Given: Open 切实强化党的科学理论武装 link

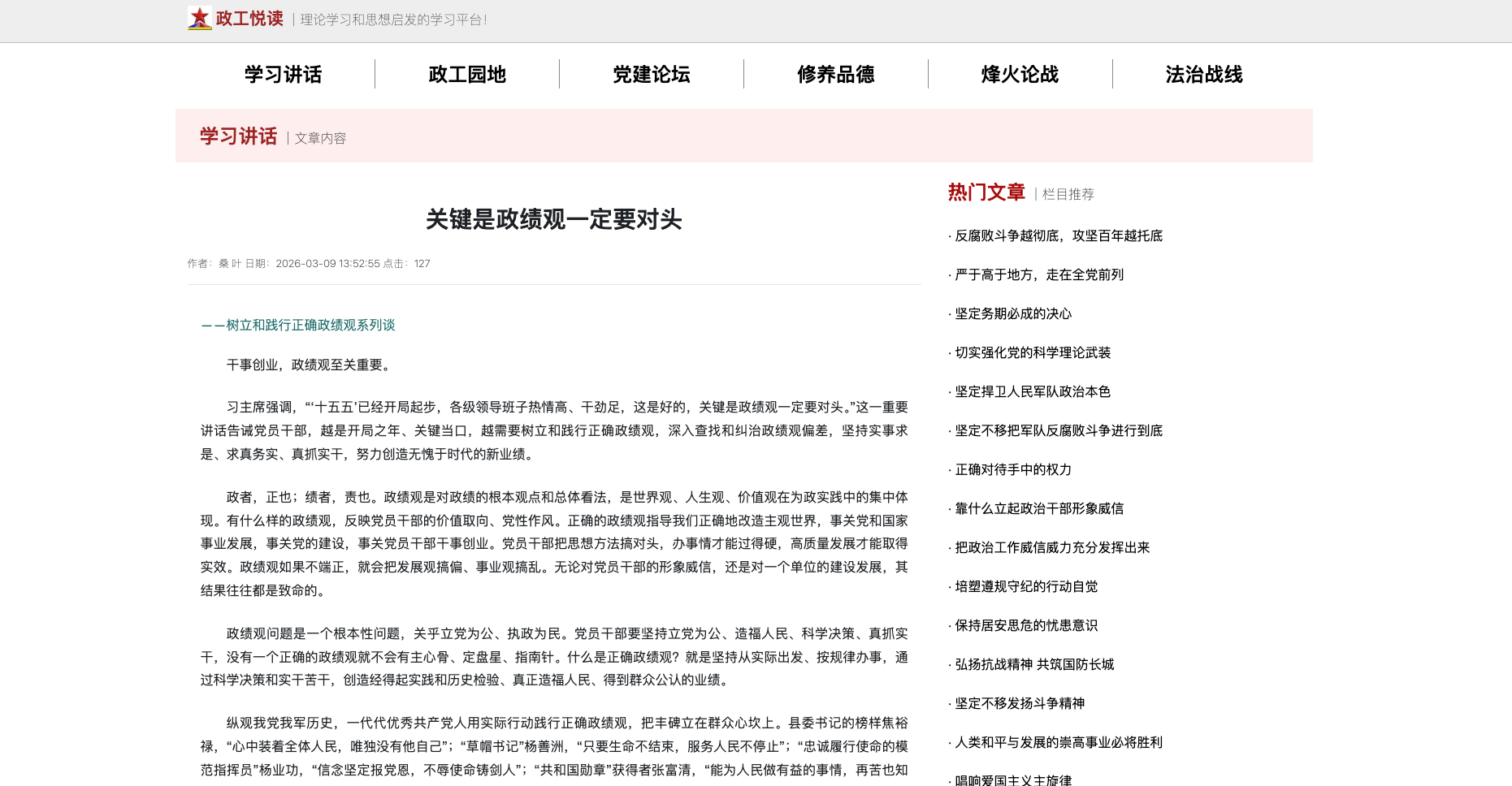Looking at the screenshot, I should [1033, 352].
